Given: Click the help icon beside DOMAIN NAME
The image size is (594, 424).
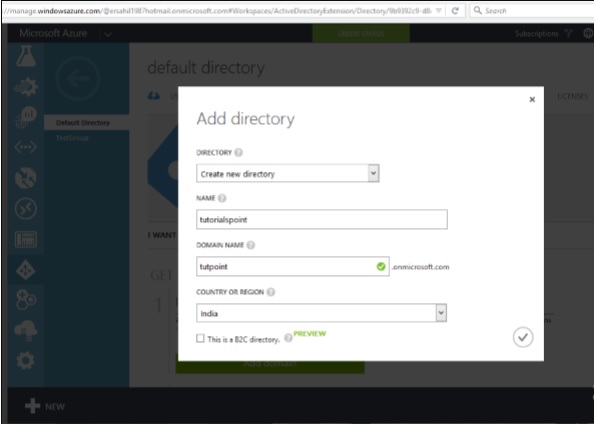Looking at the screenshot, I should (250, 245).
